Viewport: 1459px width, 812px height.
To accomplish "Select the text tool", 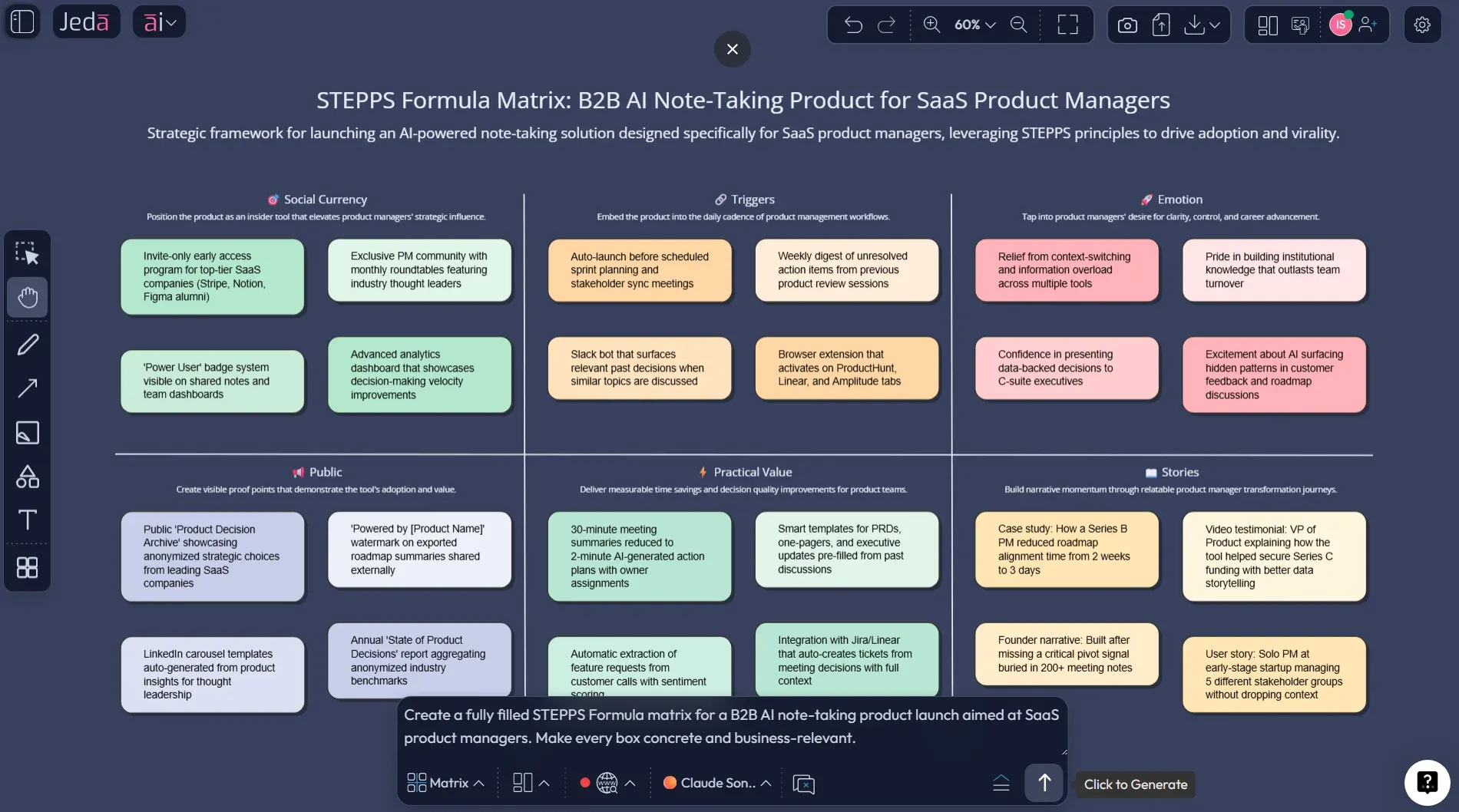I will [x=28, y=520].
